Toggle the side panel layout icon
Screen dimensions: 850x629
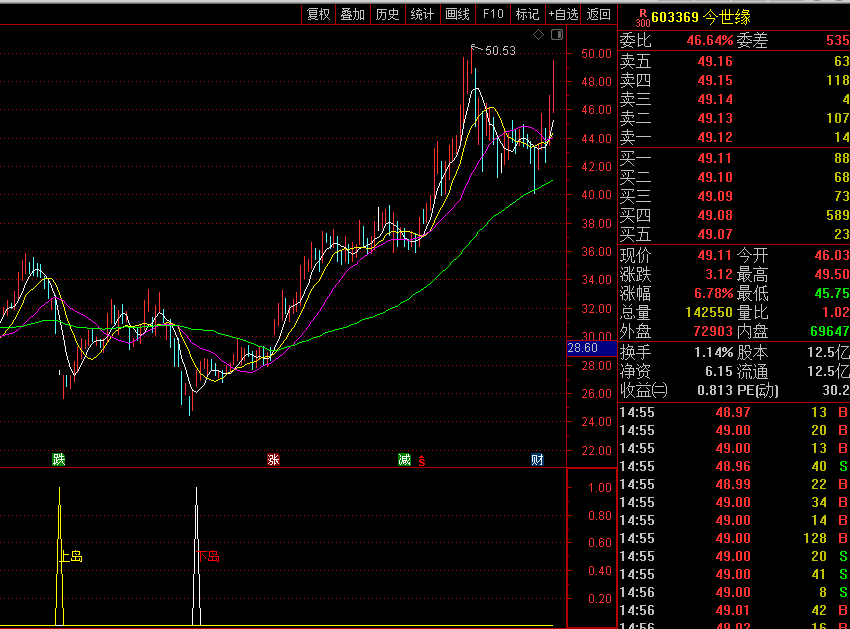(557, 35)
